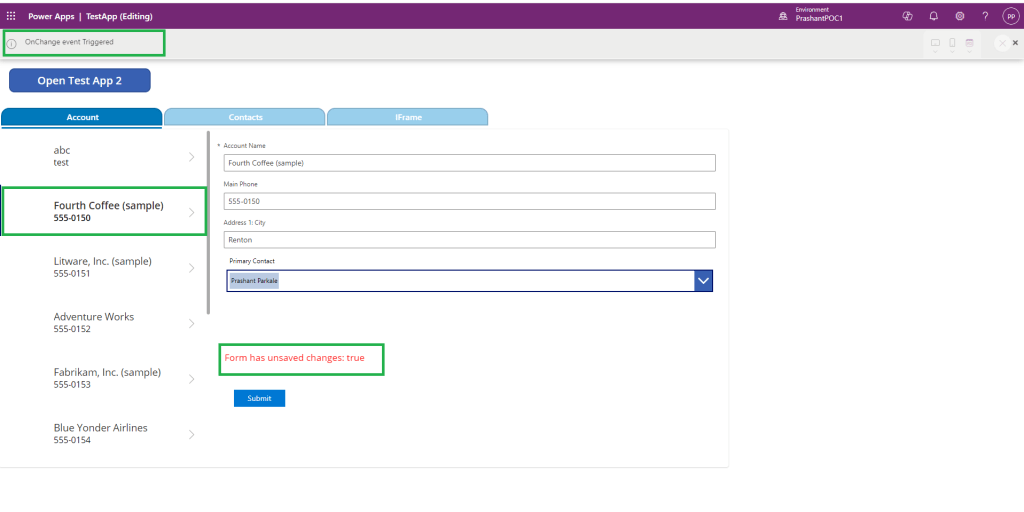Viewport: 1024px width, 512px height.
Task: Expand the Fourth Coffee (sample) chevron
Action: point(191,212)
